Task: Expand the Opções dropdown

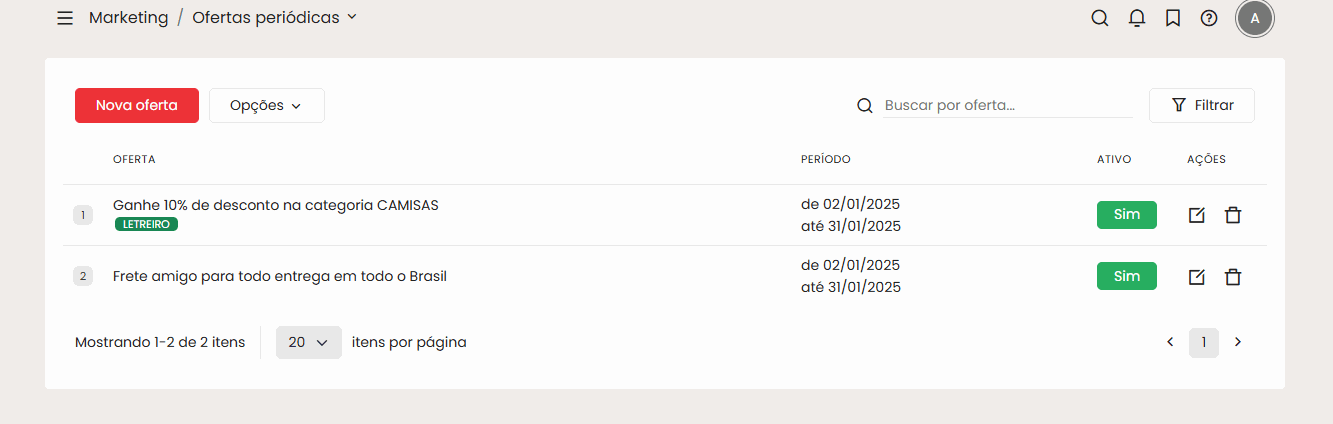Action: [266, 106]
